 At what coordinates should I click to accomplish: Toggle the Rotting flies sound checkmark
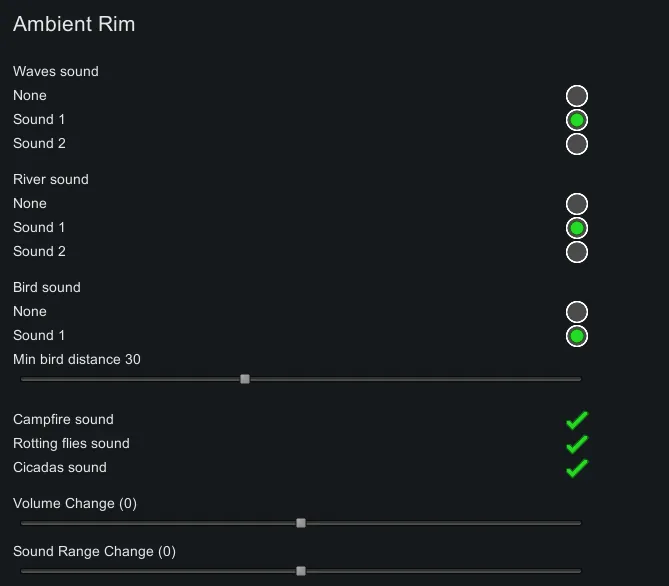577,444
